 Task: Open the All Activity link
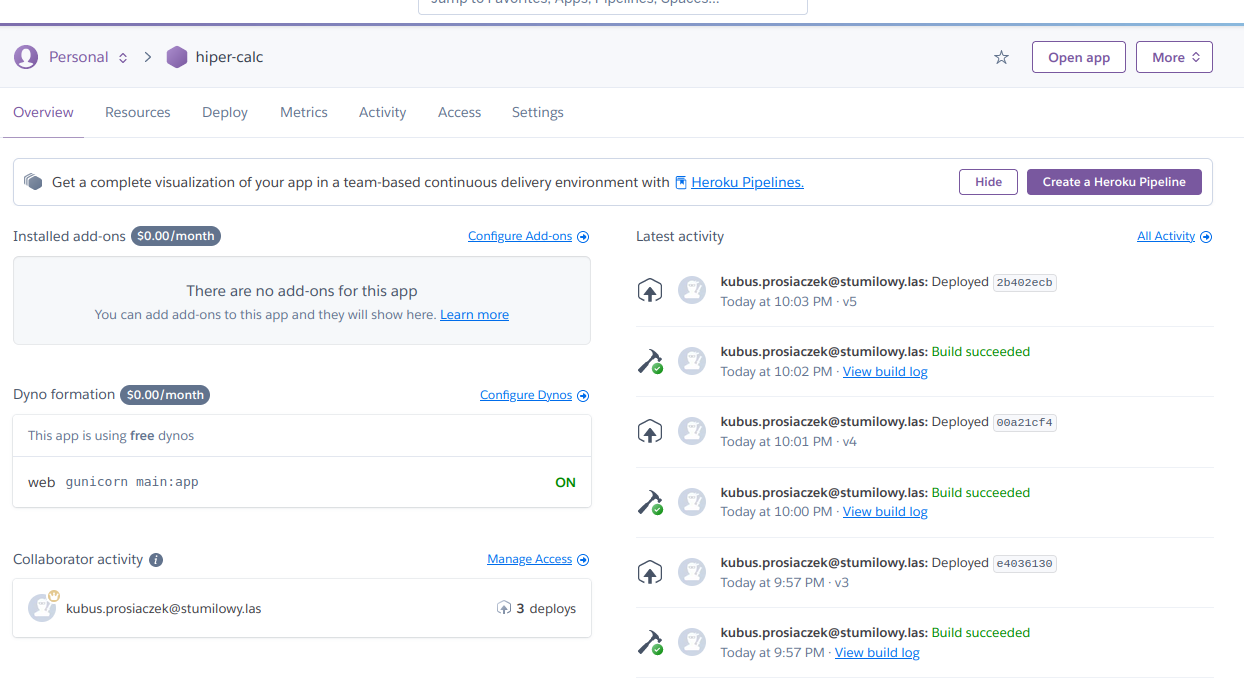1166,237
